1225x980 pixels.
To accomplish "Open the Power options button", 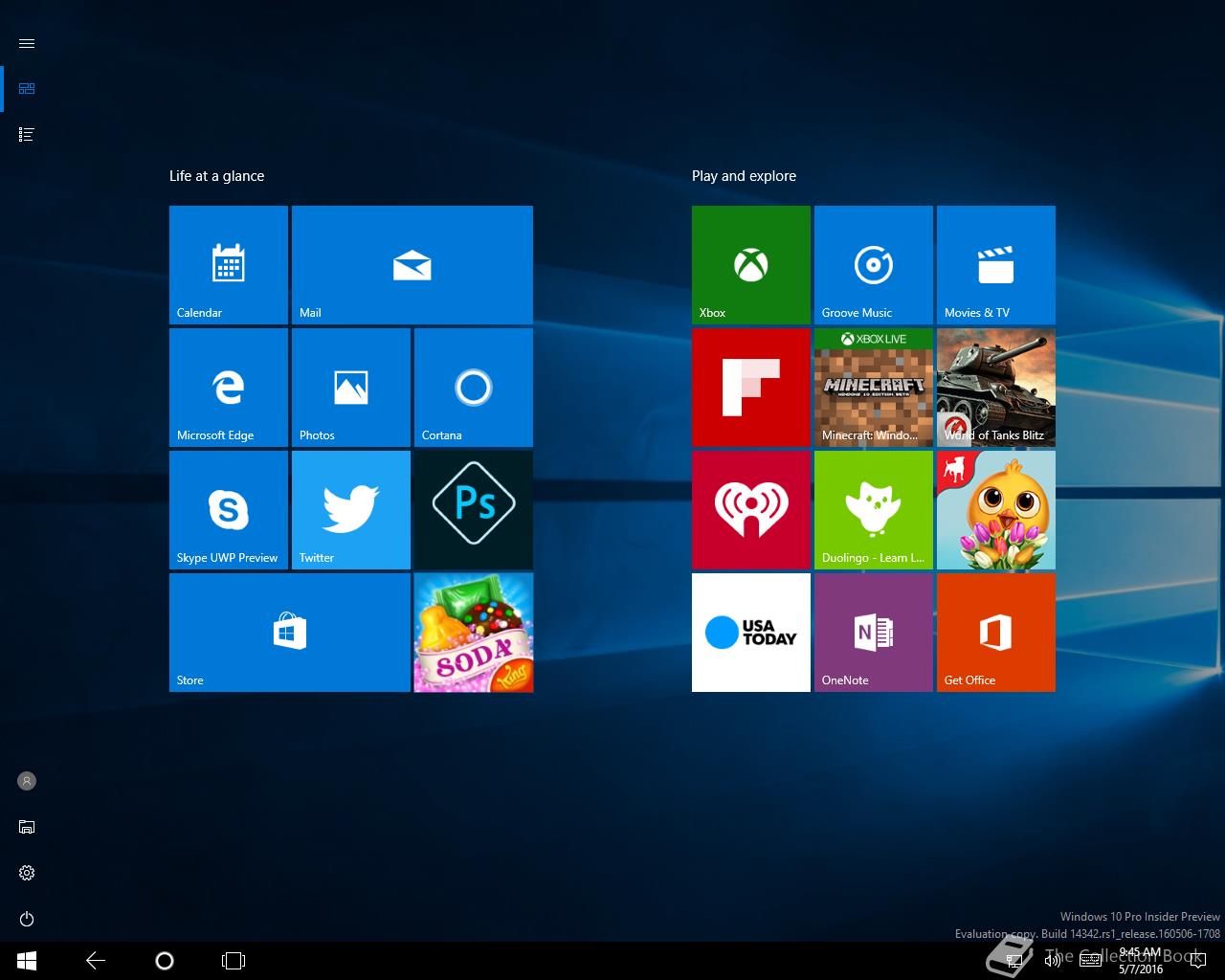I will (x=27, y=919).
